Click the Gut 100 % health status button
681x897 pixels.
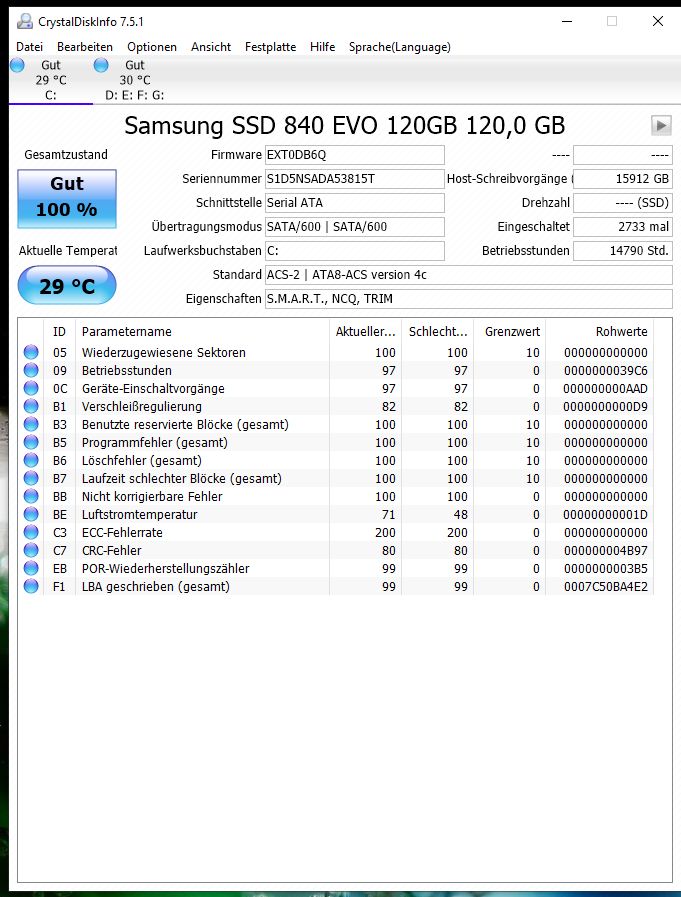coord(67,199)
